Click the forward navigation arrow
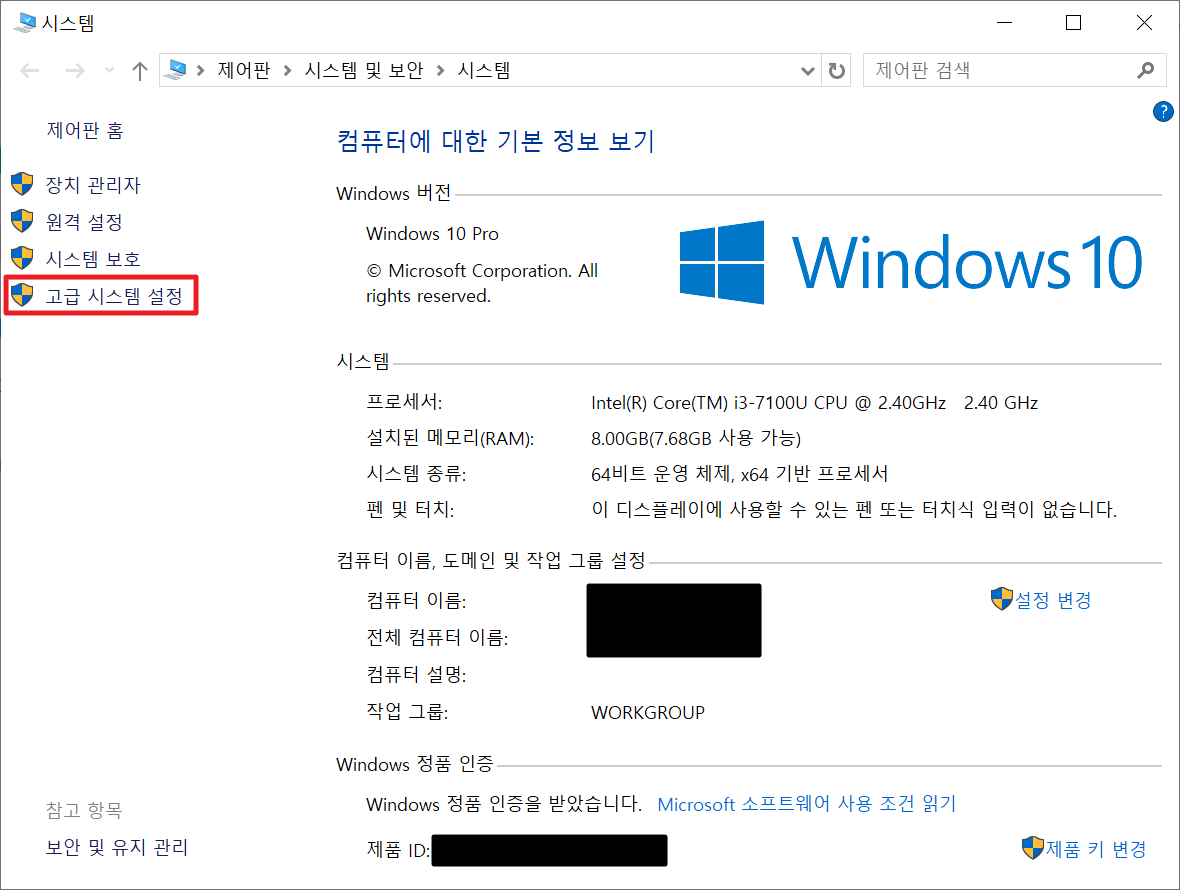This screenshot has width=1180, height=890. (x=75, y=71)
